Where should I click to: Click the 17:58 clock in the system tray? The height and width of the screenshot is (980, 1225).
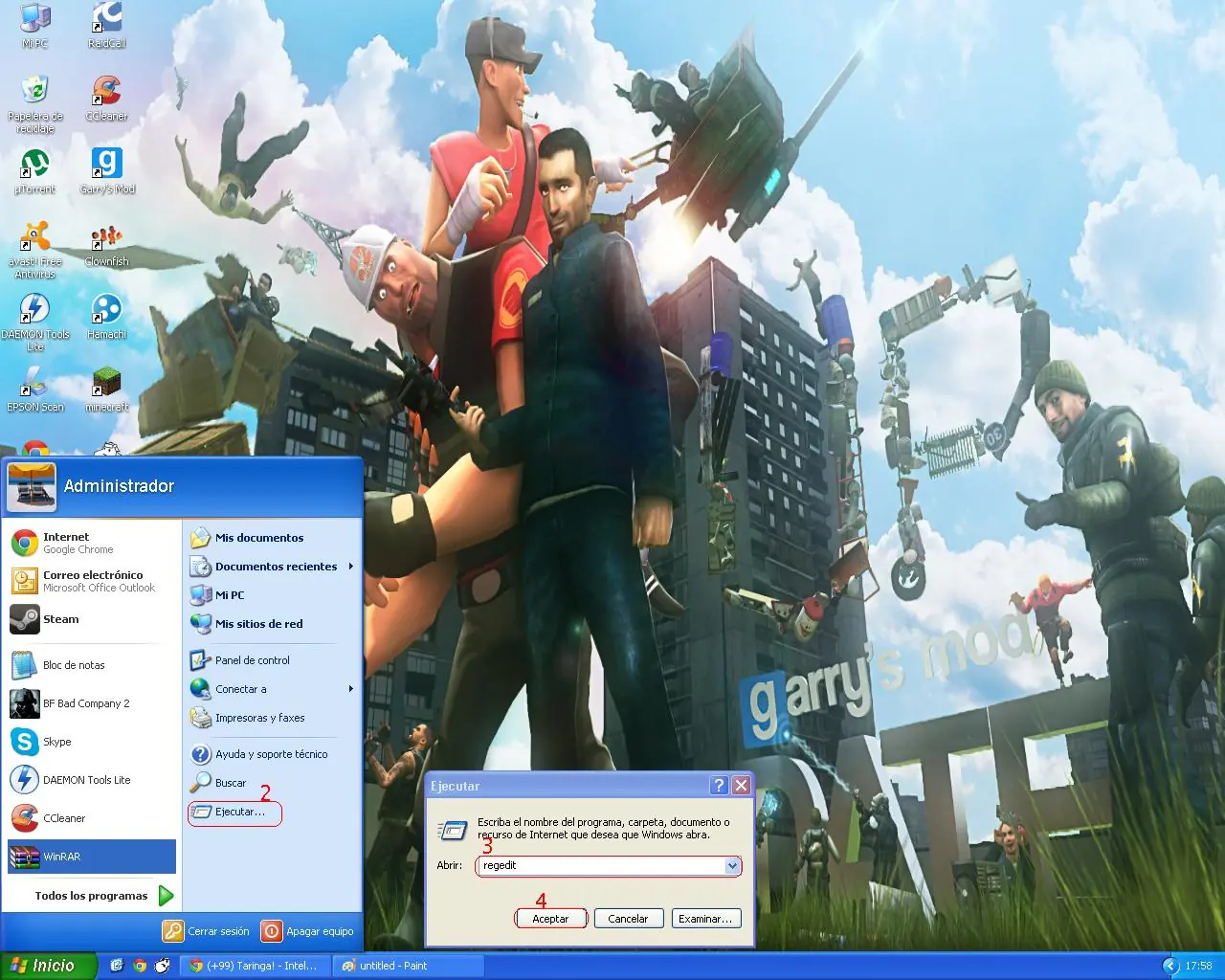(x=1198, y=966)
